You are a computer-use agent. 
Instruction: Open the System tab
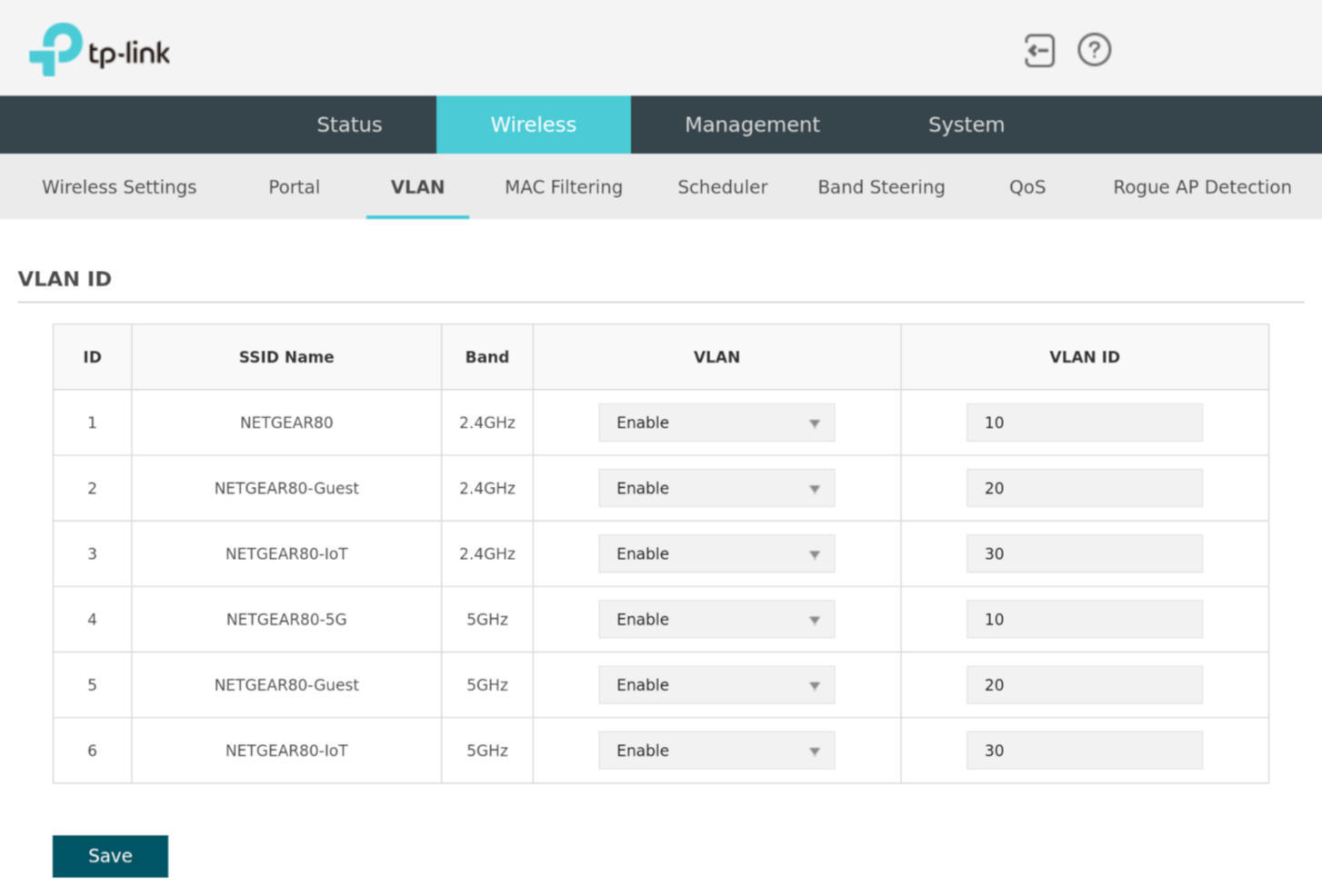966,124
